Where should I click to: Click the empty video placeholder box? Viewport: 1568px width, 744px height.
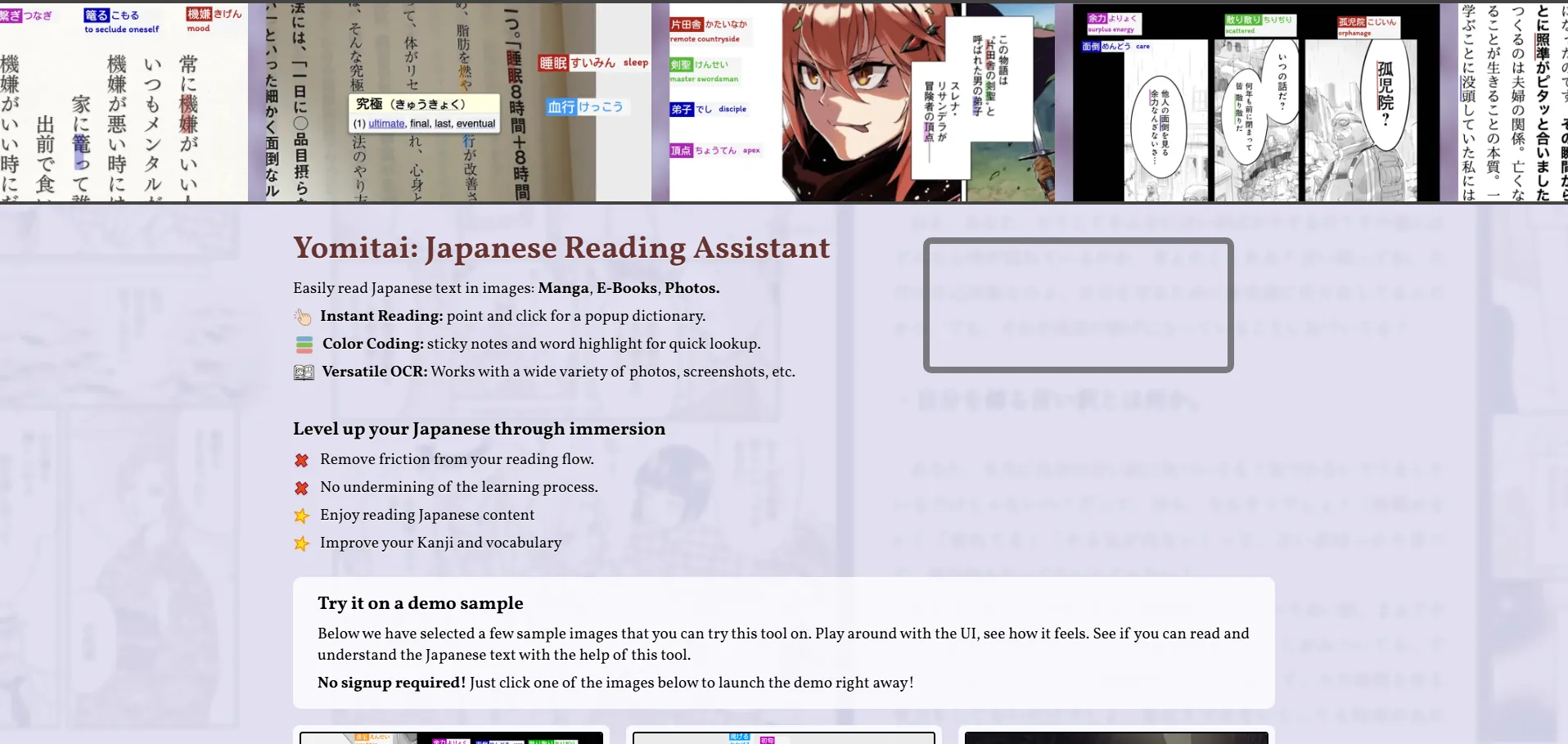tap(1078, 305)
